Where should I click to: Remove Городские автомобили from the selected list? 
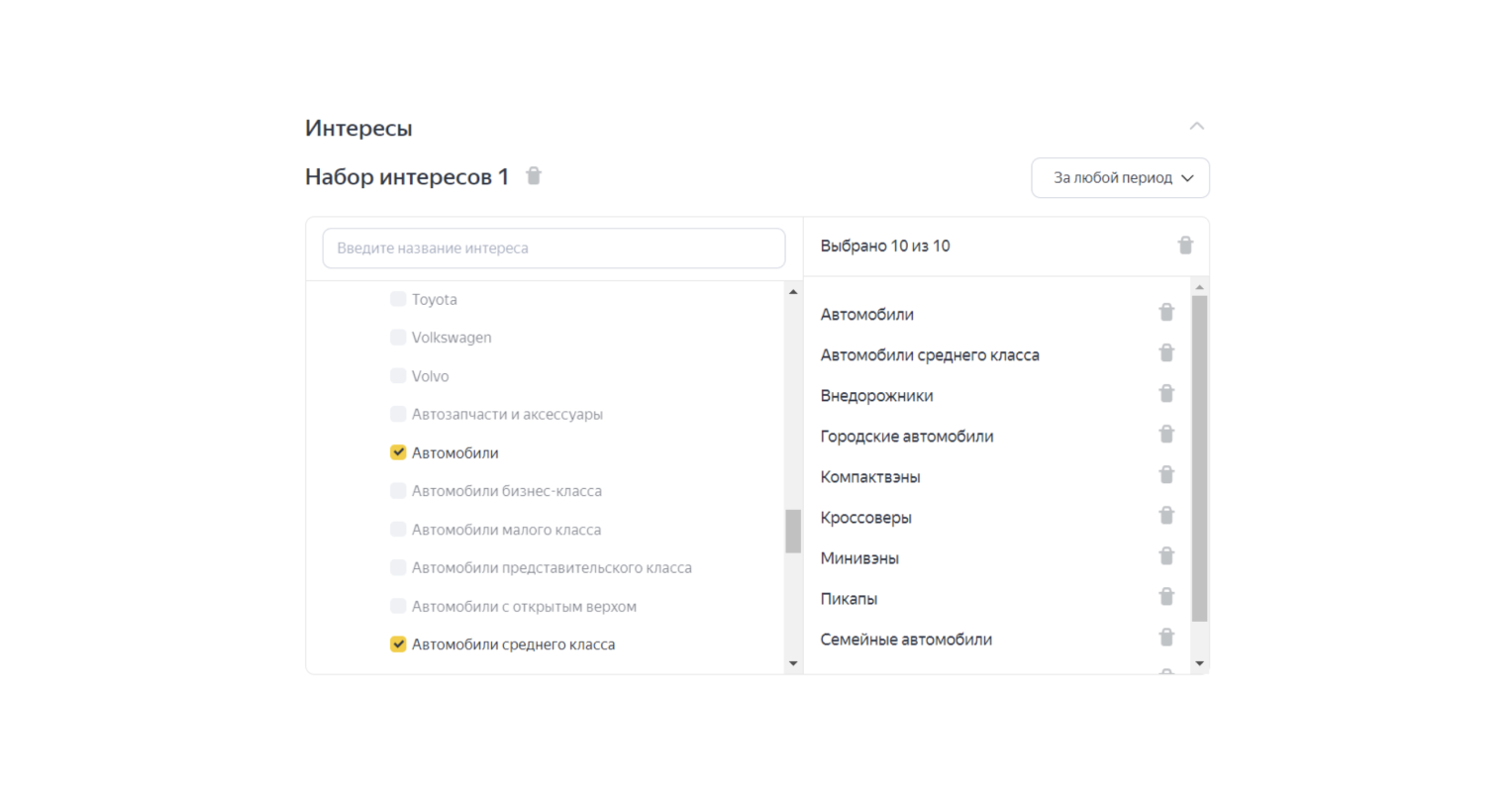[1166, 435]
